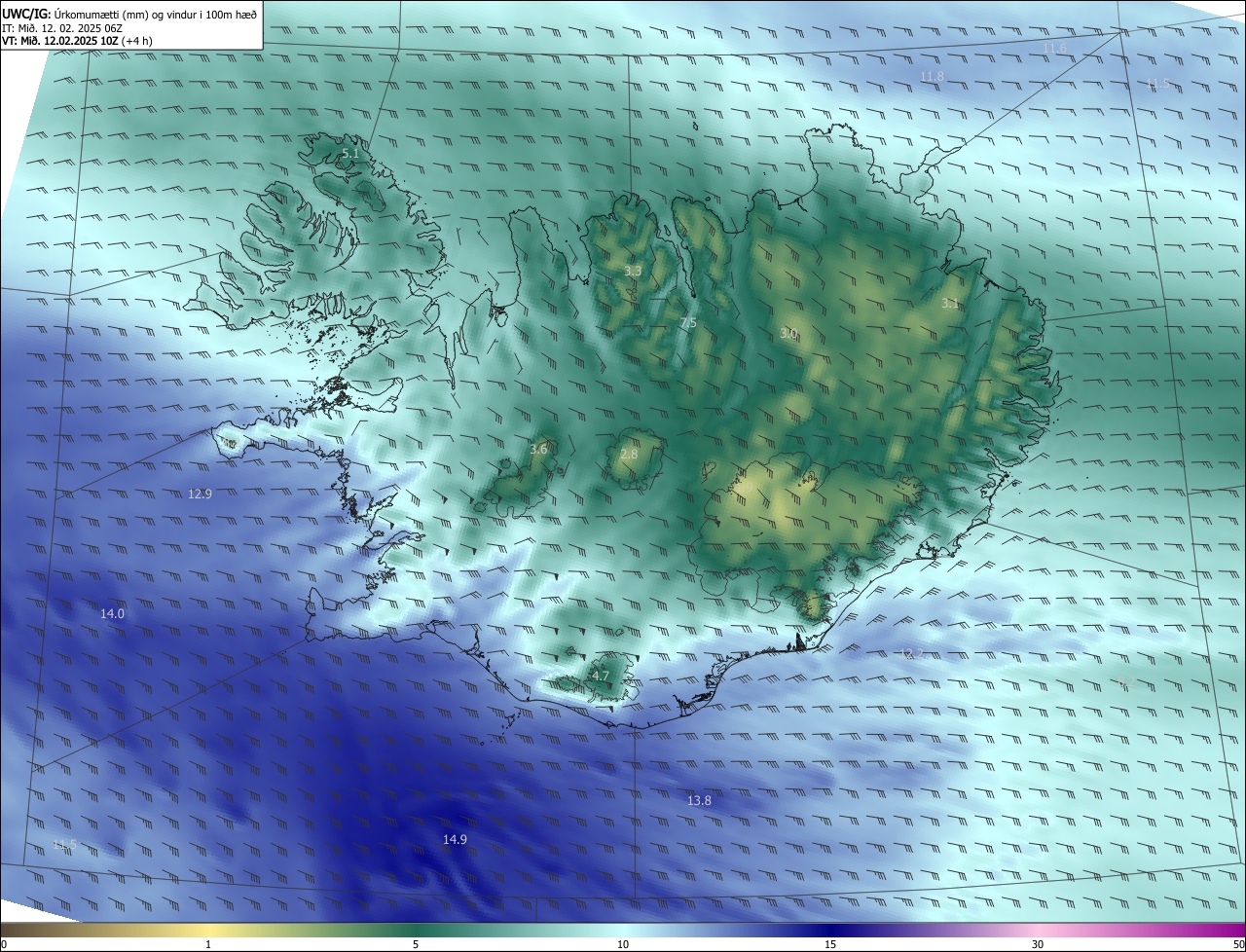Click the 14.0 value label over the sea
This screenshot has height=952, width=1246.
(113, 613)
